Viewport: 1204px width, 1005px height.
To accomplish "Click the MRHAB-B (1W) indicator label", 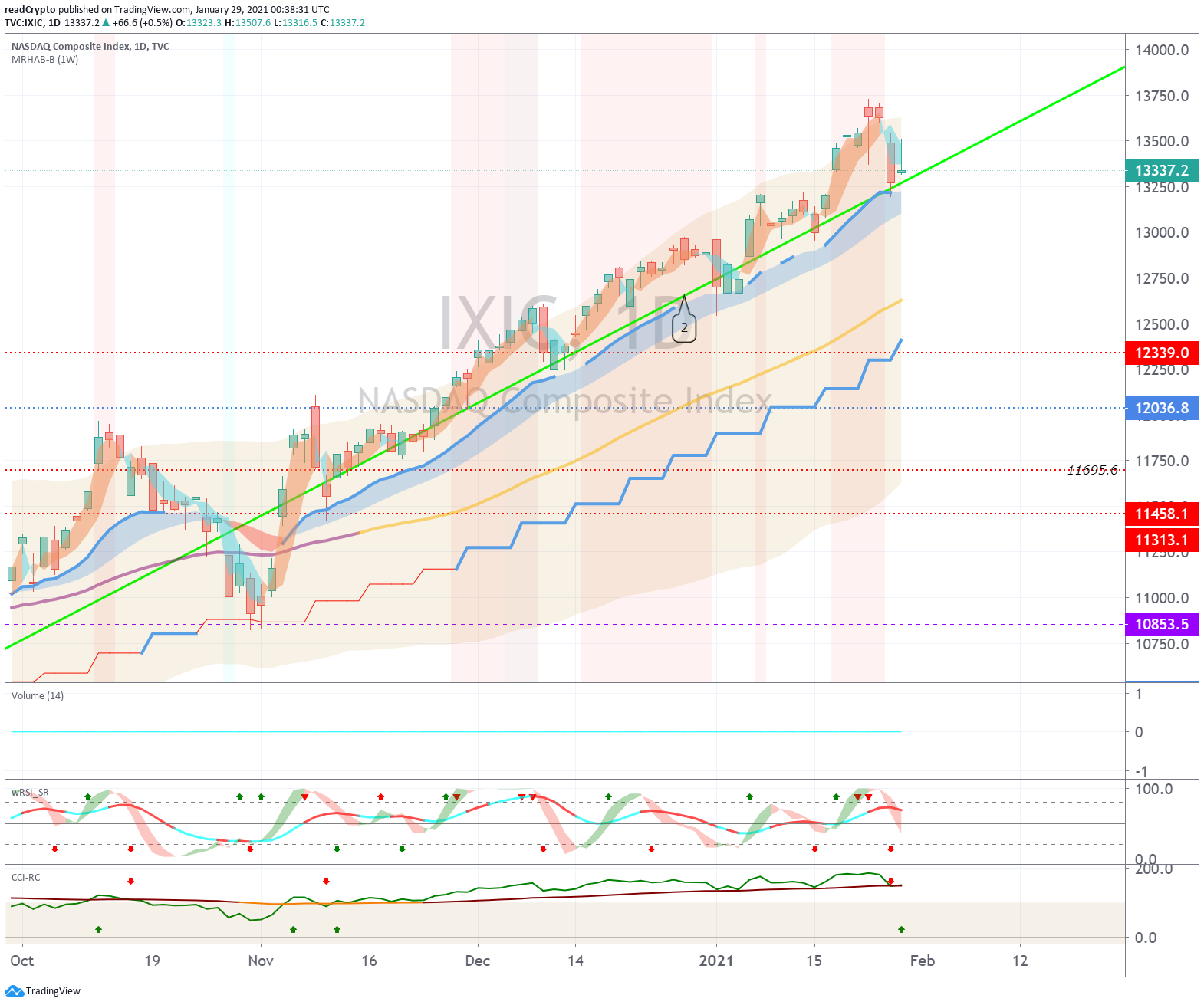I will point(44,60).
